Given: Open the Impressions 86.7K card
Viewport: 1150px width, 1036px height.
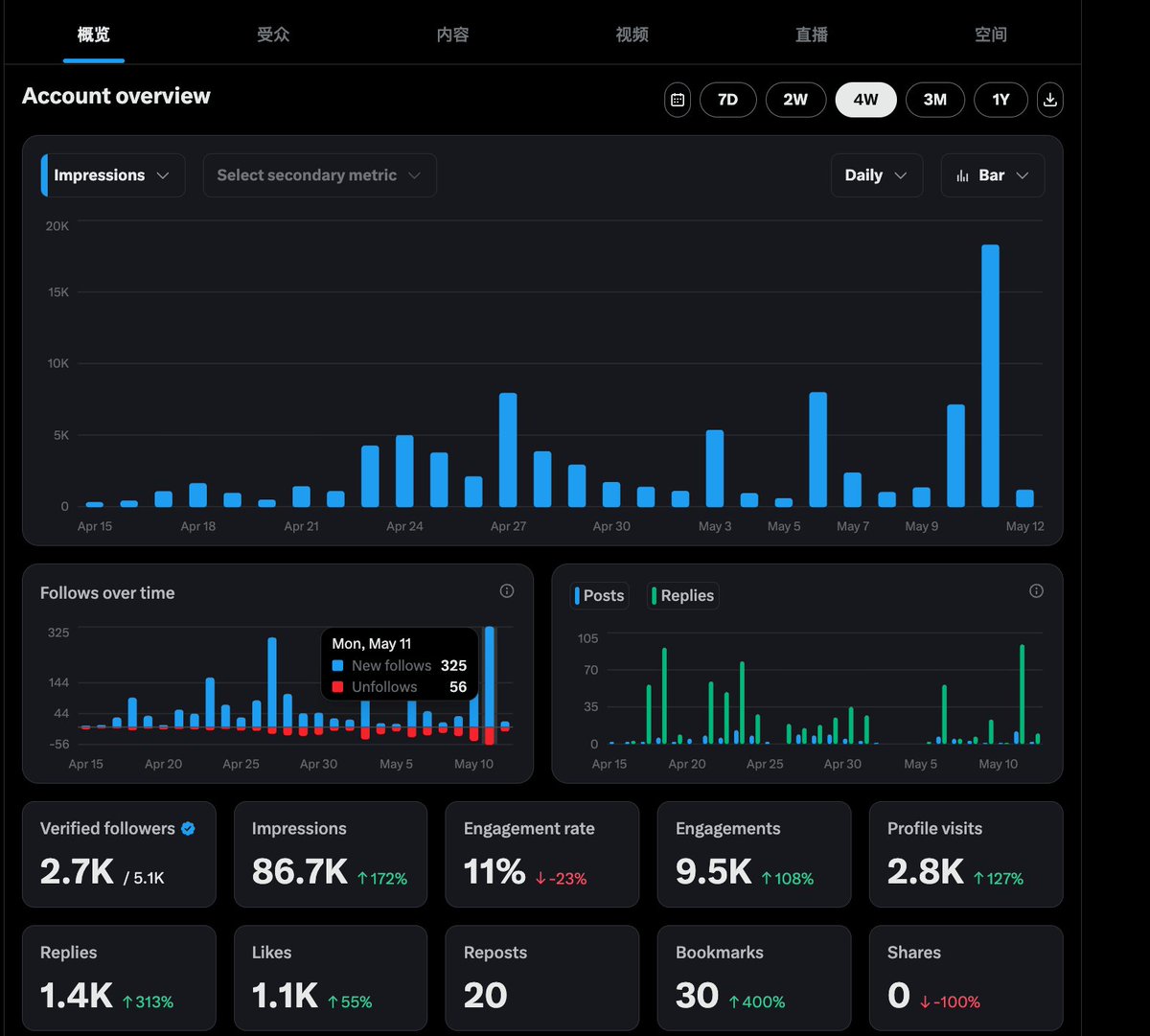Looking at the screenshot, I should [331, 855].
